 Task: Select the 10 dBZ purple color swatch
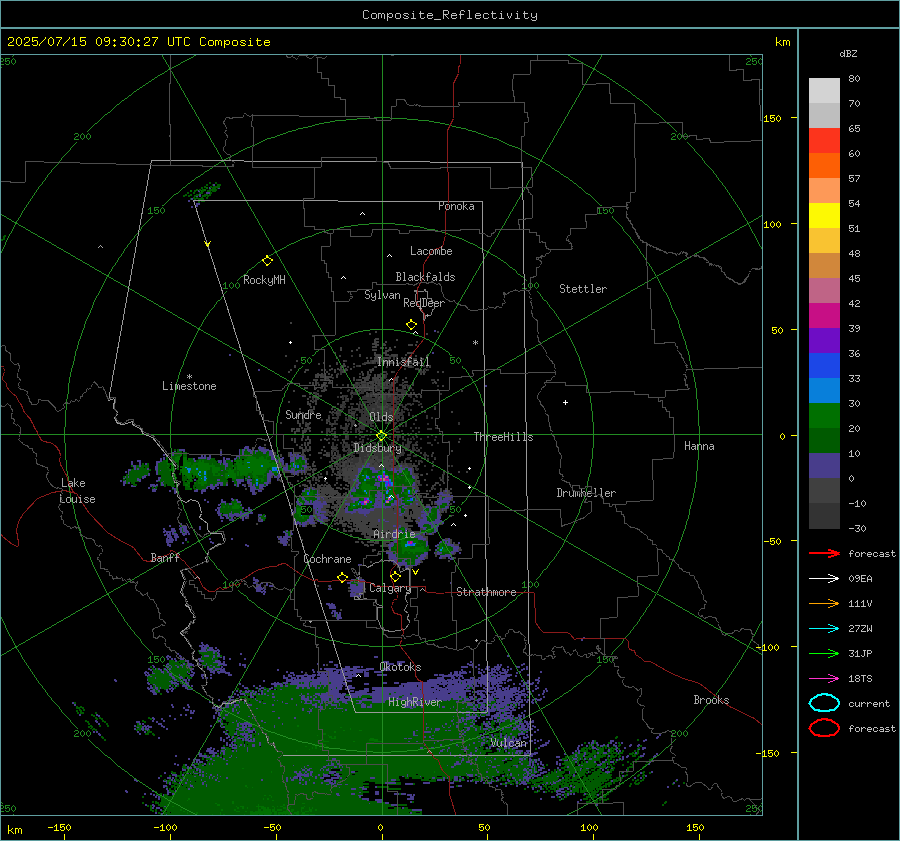point(824,465)
